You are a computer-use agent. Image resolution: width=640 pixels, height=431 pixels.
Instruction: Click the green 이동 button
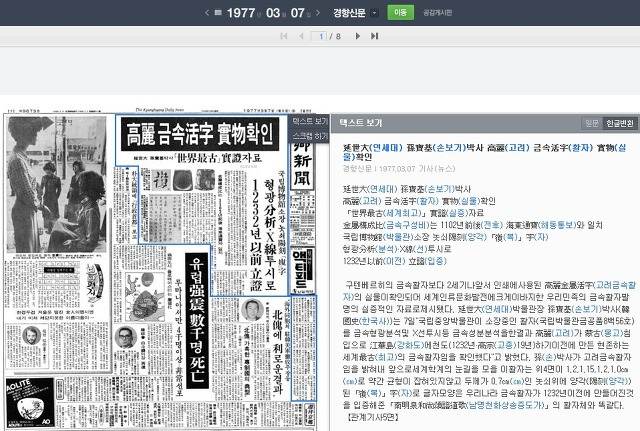400,13
